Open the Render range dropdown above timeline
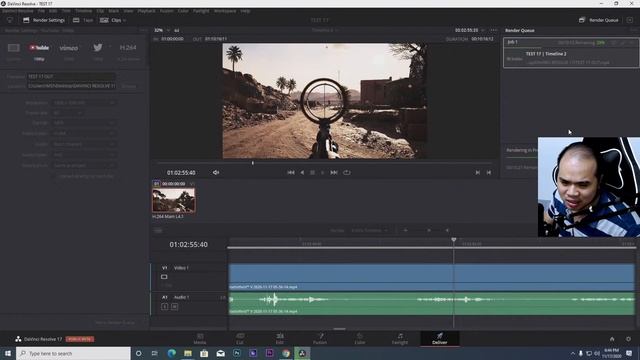 (x=369, y=231)
